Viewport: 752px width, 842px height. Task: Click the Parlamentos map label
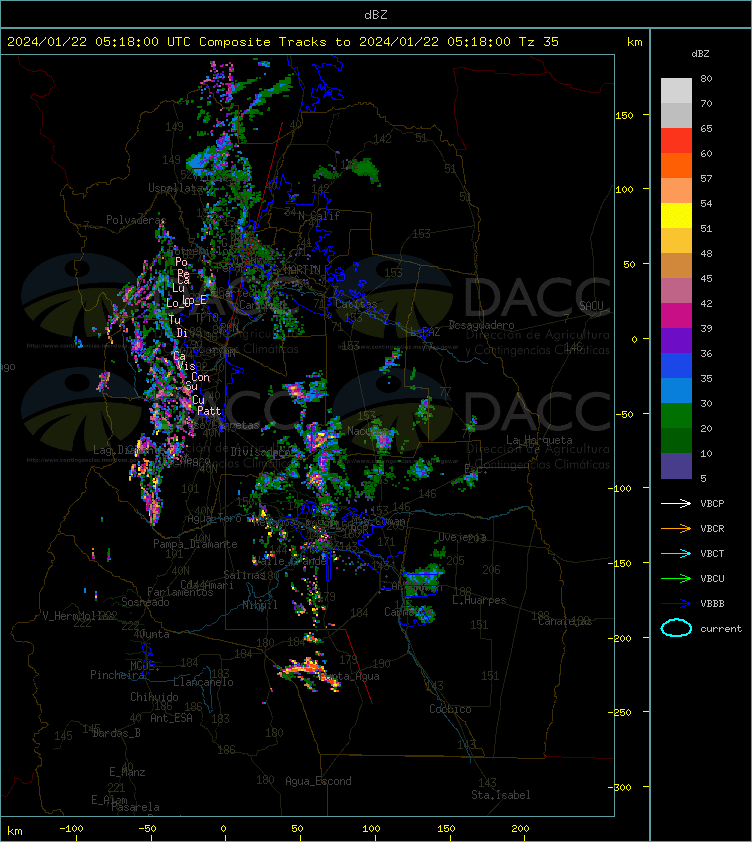tap(180, 592)
